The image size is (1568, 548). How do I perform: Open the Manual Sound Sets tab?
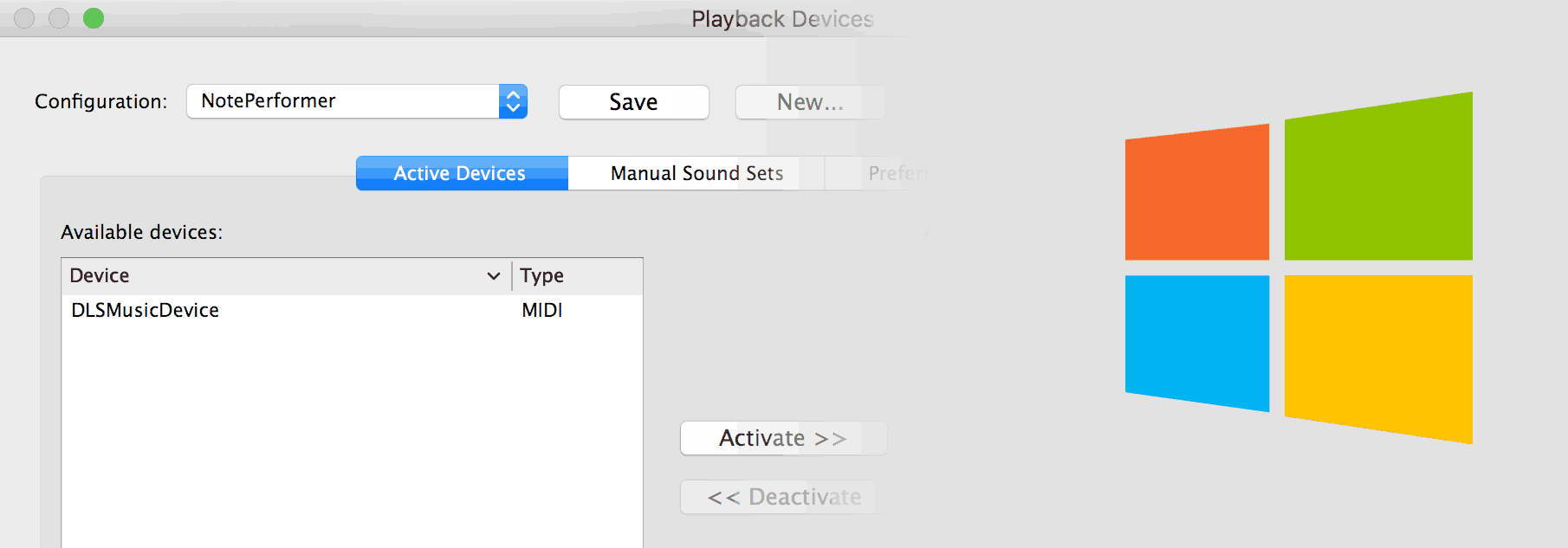coord(697,173)
